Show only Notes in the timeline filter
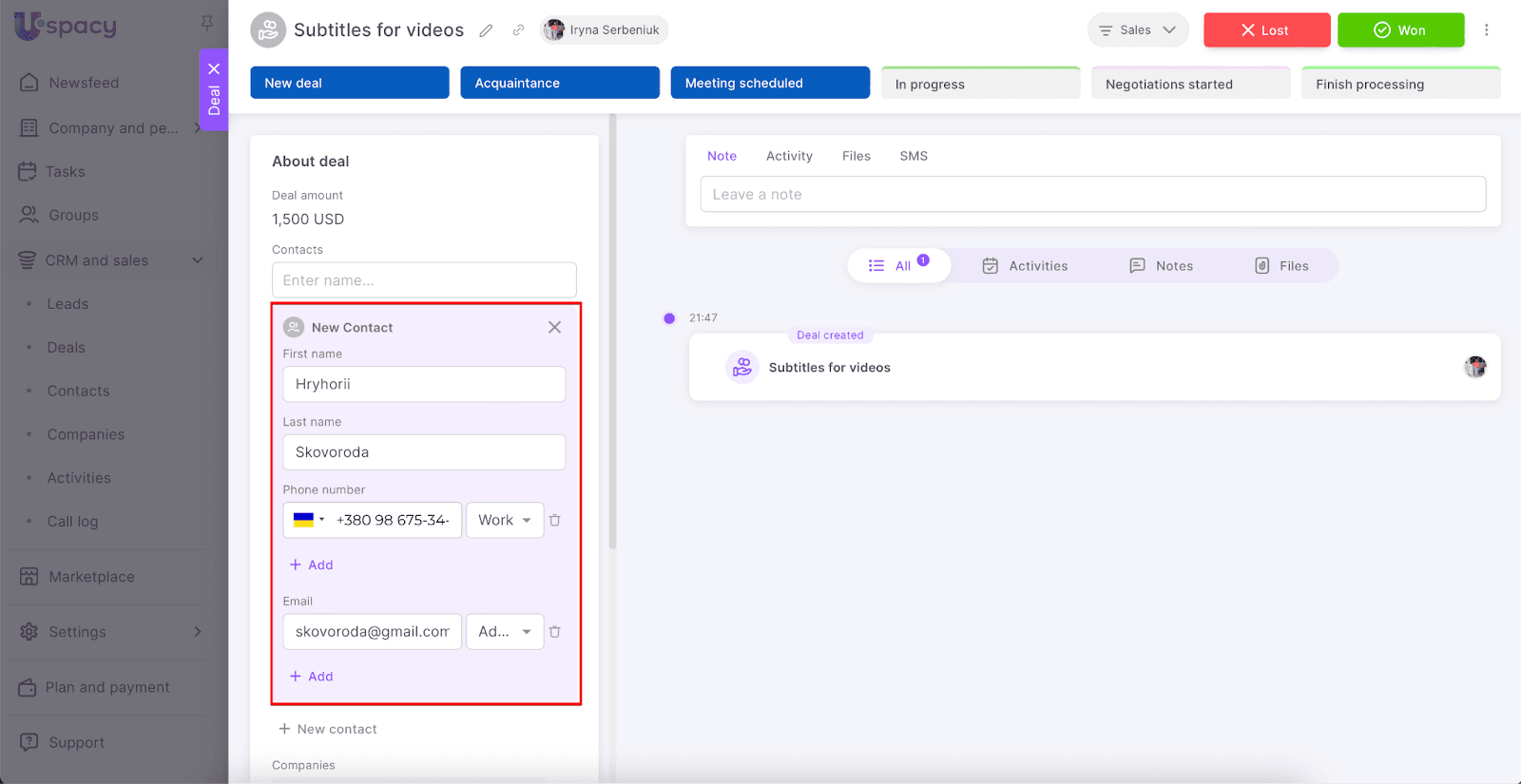This screenshot has height=784, width=1521. coord(1162,266)
